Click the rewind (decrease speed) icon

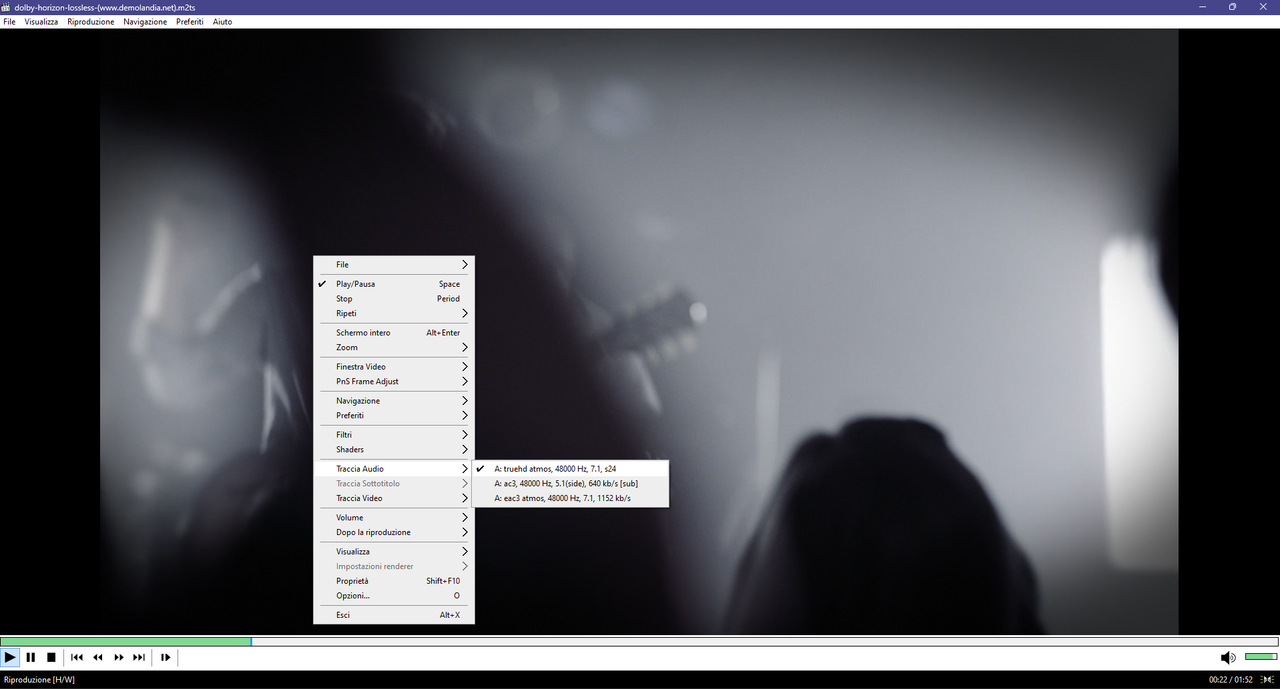(98, 657)
